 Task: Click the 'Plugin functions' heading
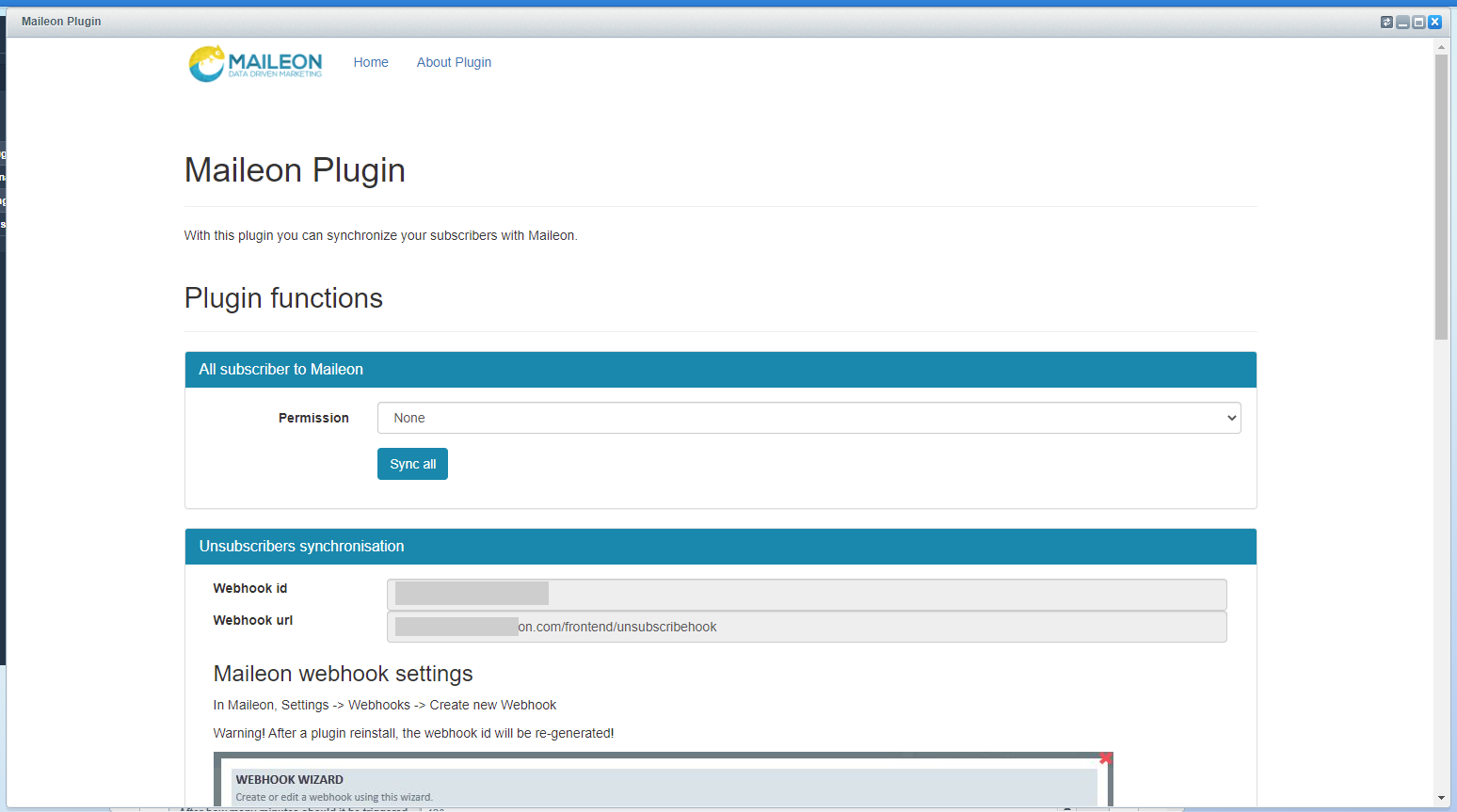(283, 298)
